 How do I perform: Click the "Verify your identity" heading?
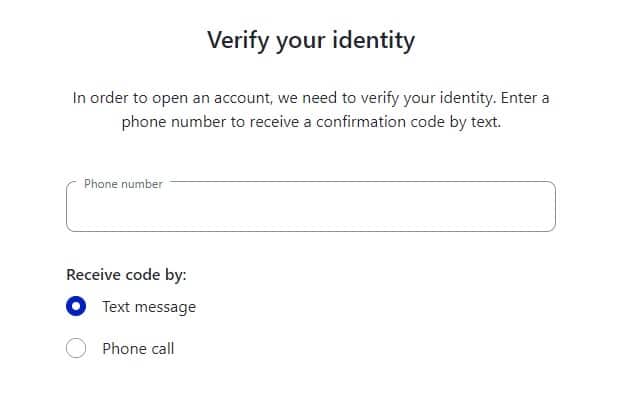pos(311,41)
